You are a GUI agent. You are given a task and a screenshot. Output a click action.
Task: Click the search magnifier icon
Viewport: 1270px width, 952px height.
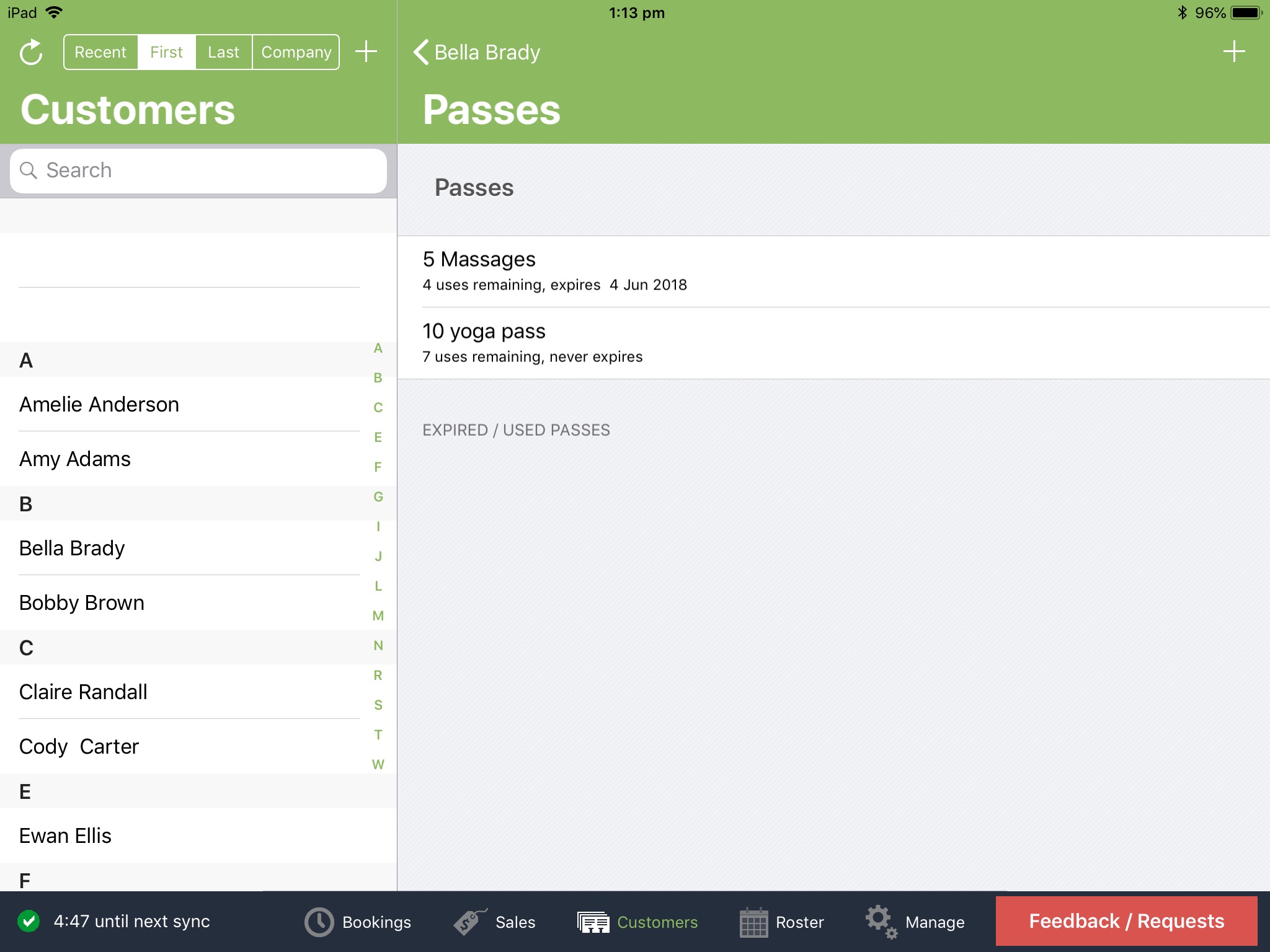(29, 170)
